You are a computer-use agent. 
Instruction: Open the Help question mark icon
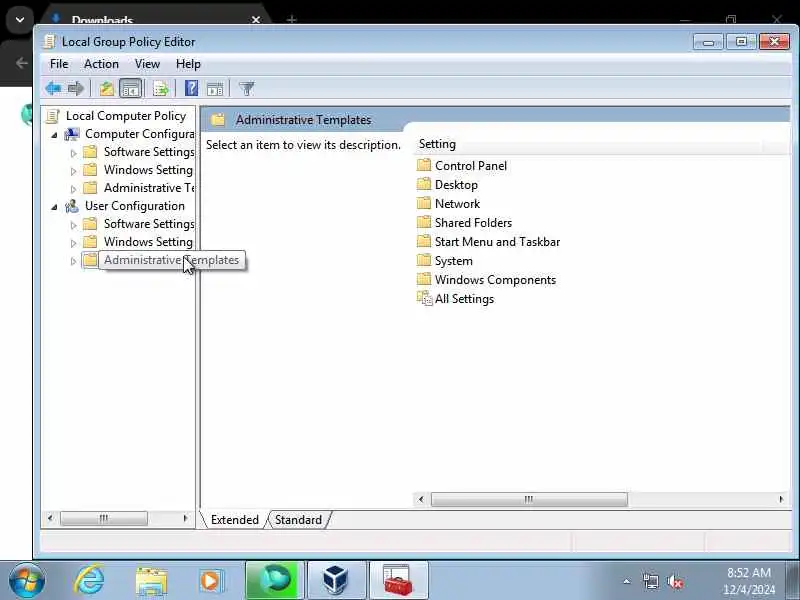click(x=191, y=89)
